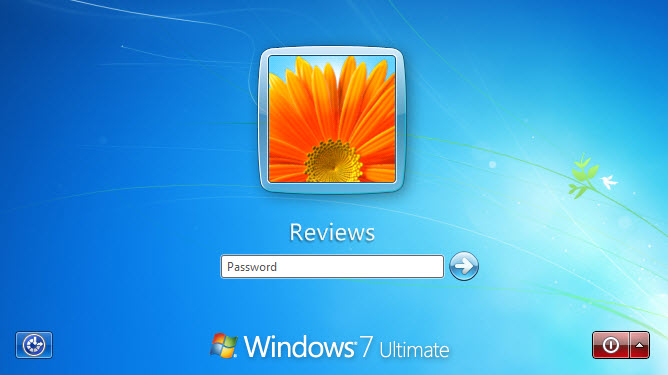Click the Reviews user name
Screen dimensions: 668x375
(x=332, y=233)
